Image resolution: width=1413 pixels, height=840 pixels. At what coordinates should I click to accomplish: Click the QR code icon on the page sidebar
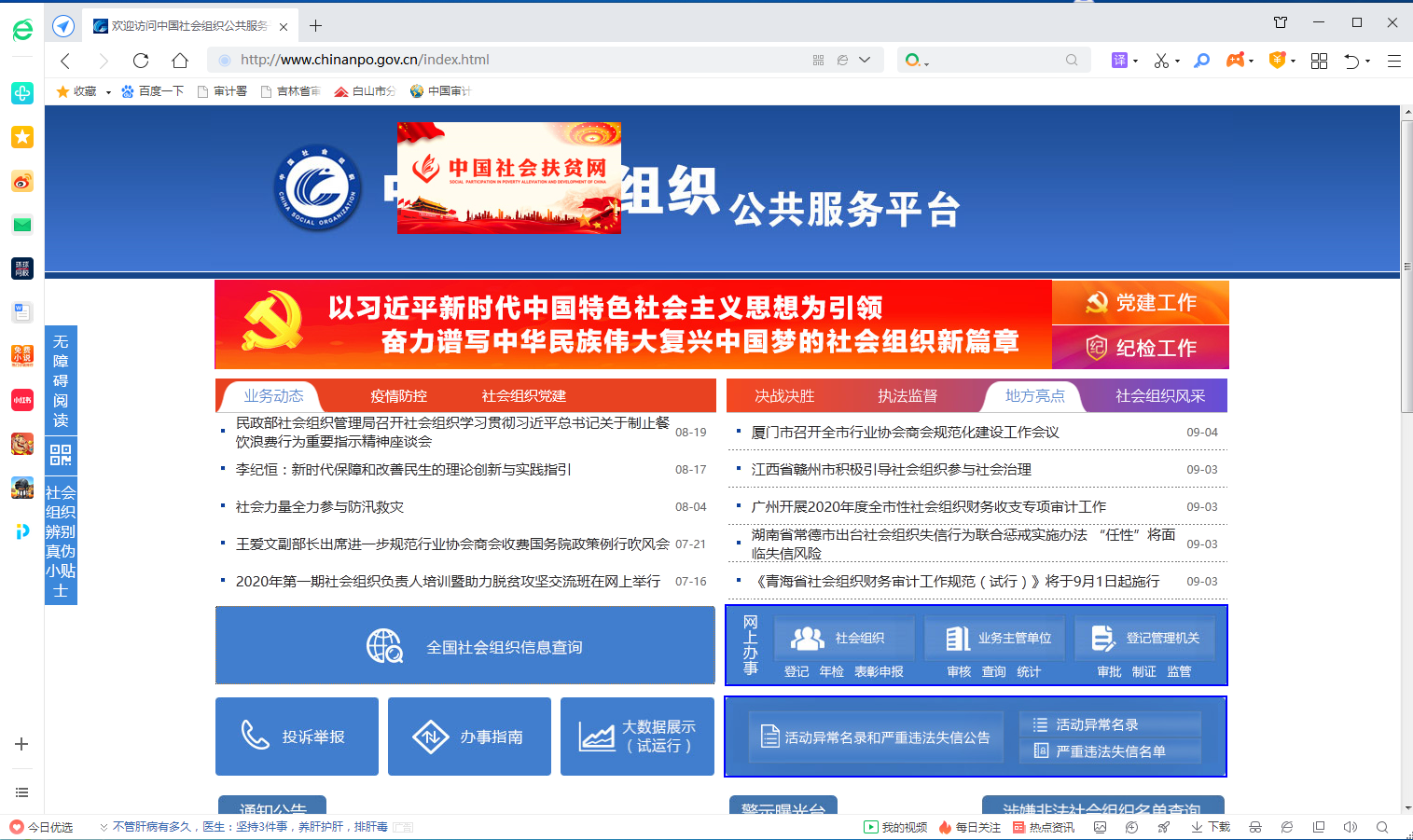(61, 455)
